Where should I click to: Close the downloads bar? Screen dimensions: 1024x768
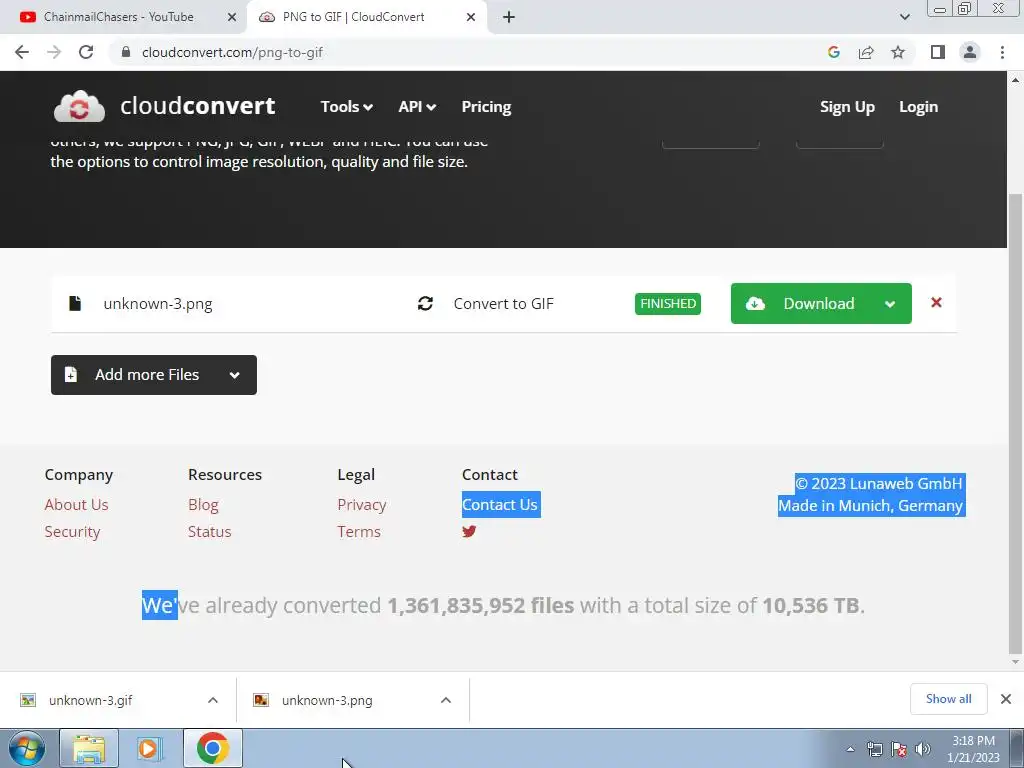pos(1006,699)
